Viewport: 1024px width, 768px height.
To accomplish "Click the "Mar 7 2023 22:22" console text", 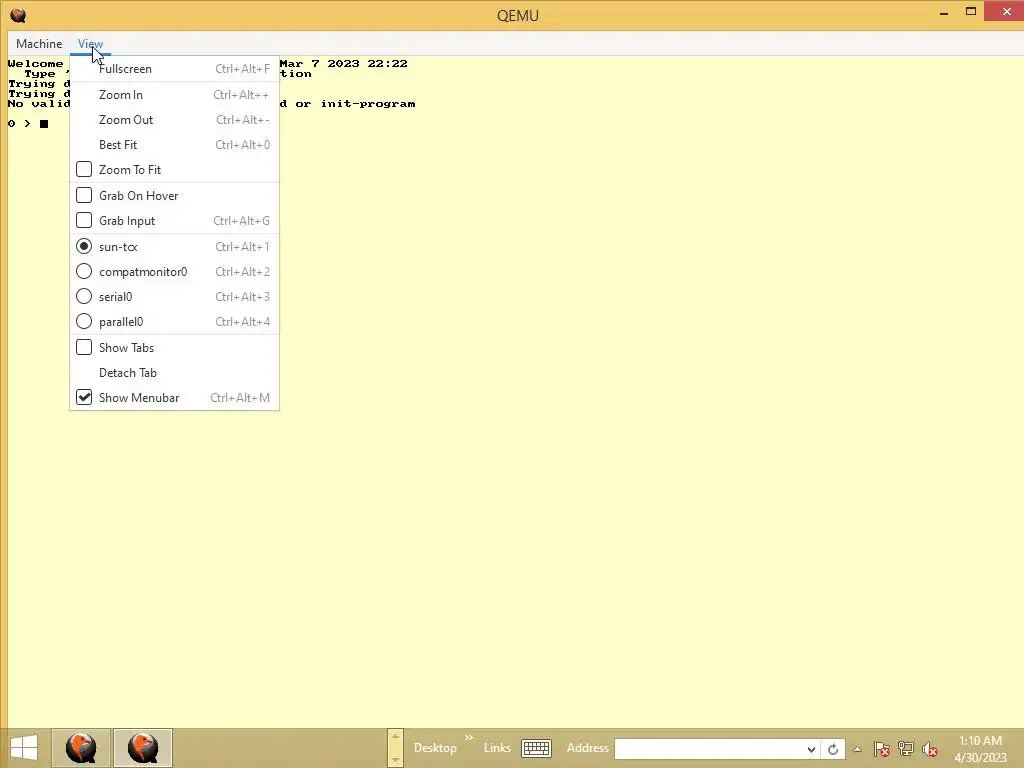I will tap(344, 63).
